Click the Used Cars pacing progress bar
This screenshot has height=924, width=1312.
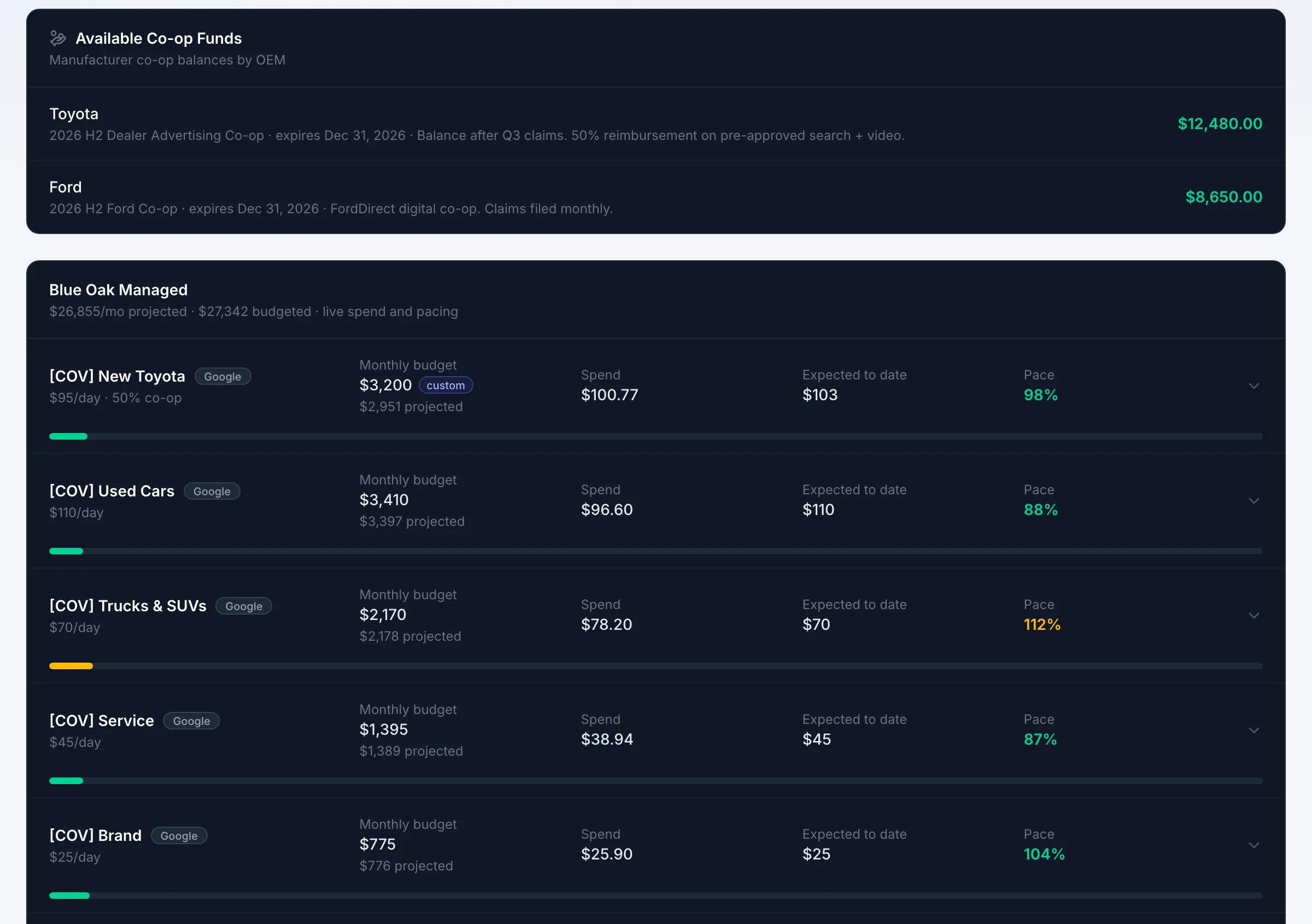click(x=656, y=551)
